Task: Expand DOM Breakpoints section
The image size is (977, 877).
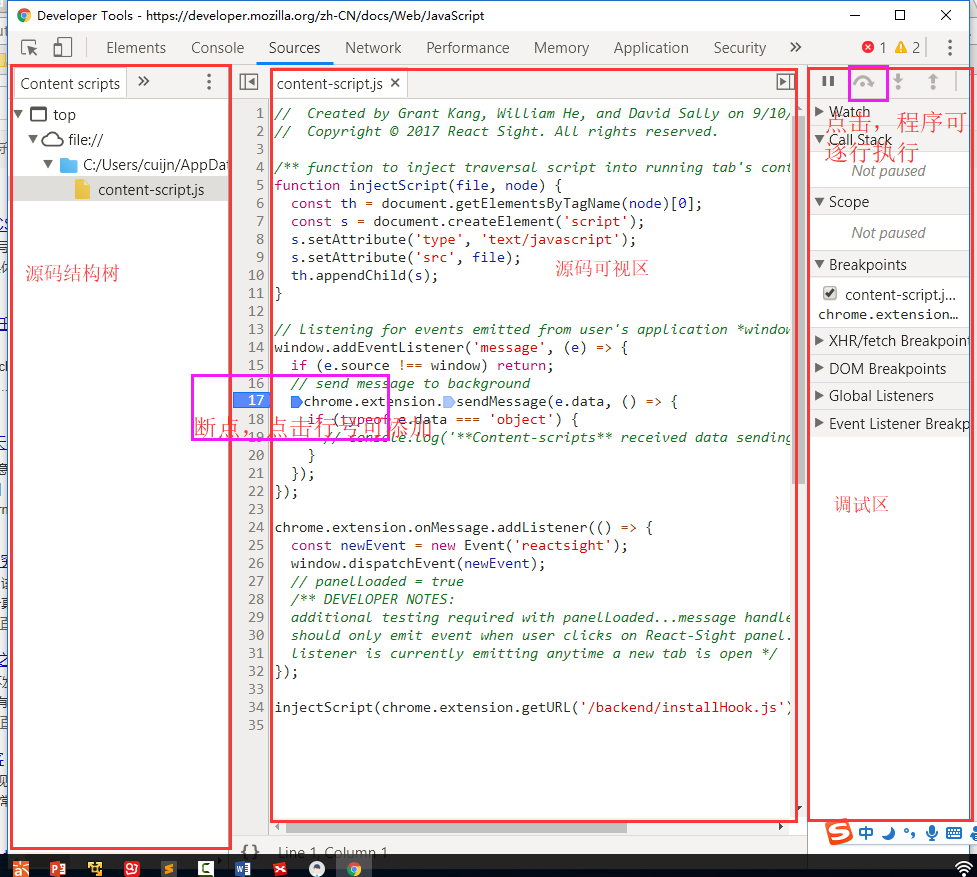Action: pos(819,367)
